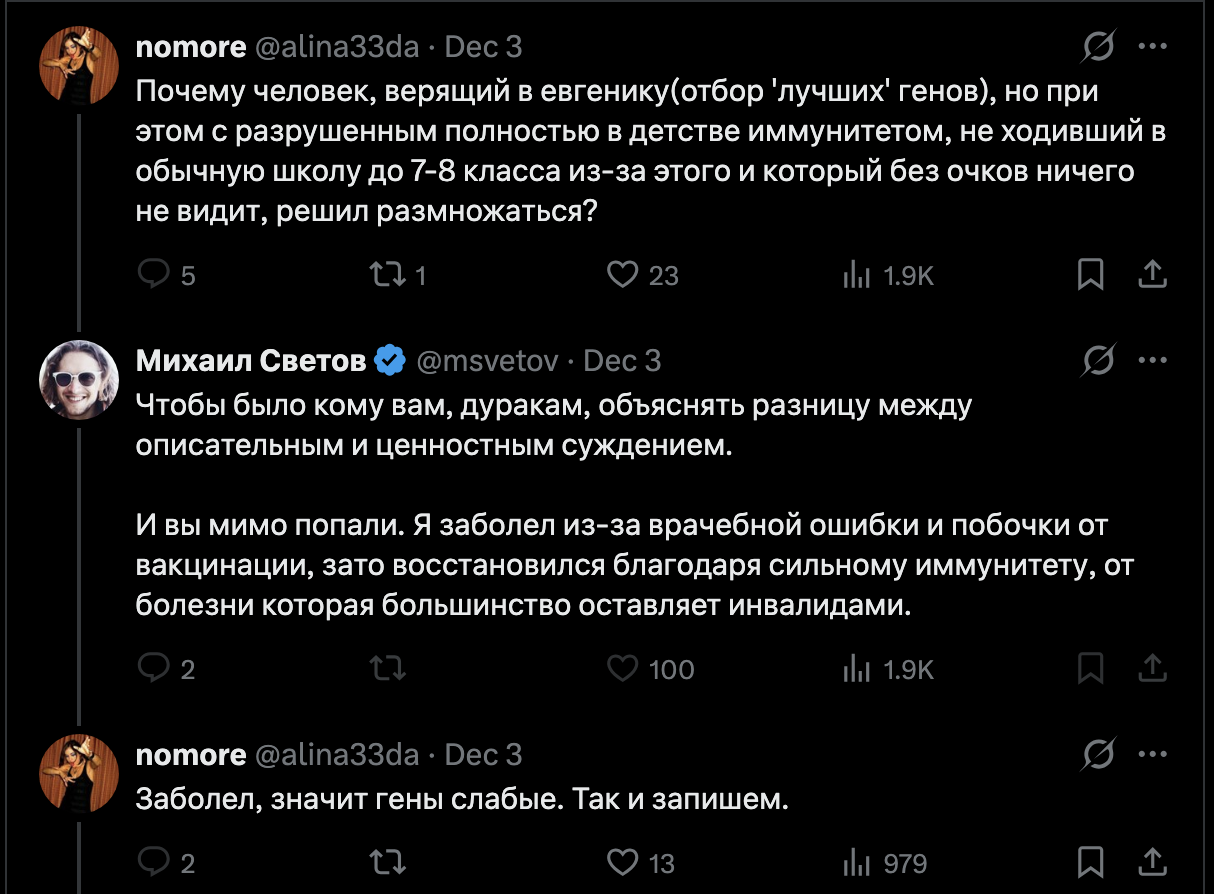
Task: Bookmark nomore's first tweet
Action: click(x=1090, y=274)
